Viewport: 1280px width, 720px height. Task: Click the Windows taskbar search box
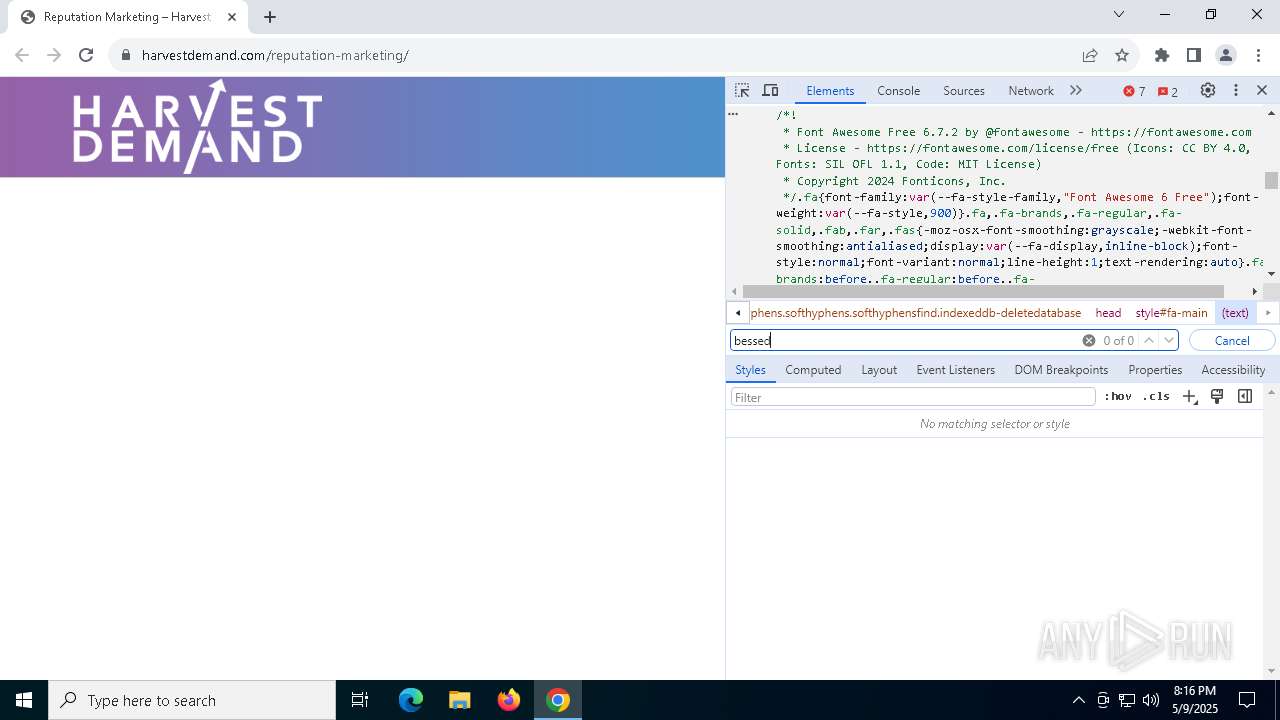click(192, 700)
